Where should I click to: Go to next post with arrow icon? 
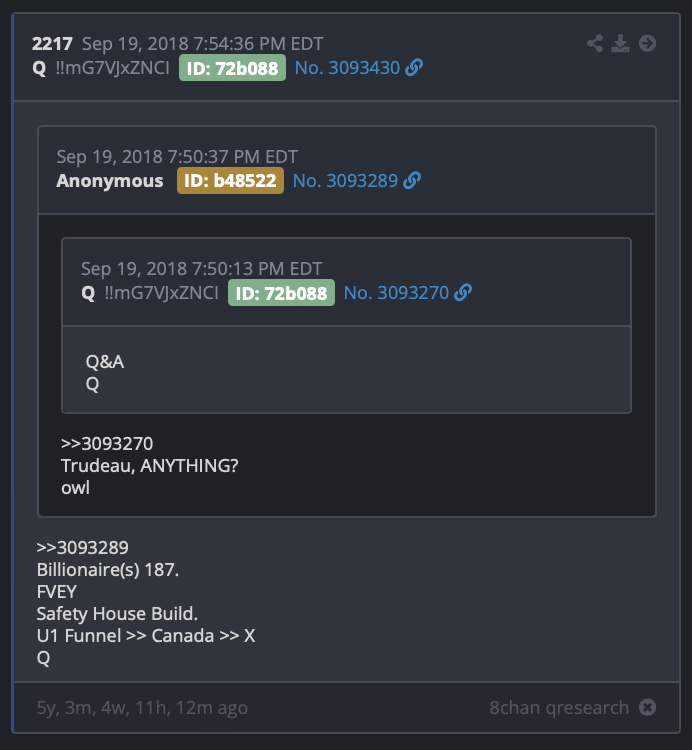pos(648,44)
